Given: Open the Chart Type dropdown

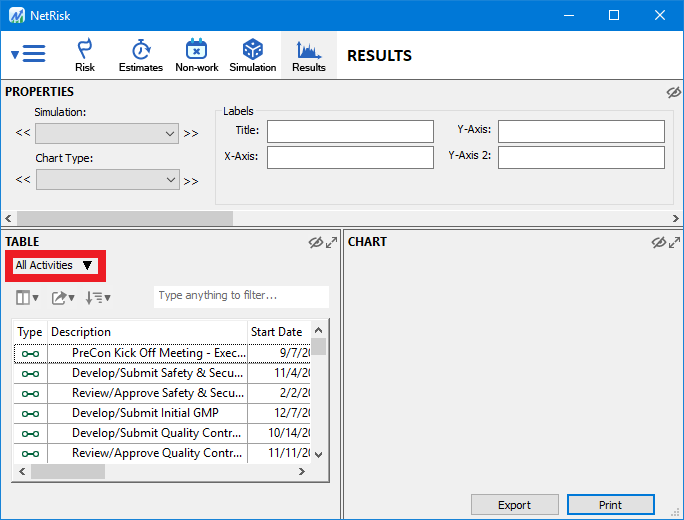Looking at the screenshot, I should tap(107, 180).
